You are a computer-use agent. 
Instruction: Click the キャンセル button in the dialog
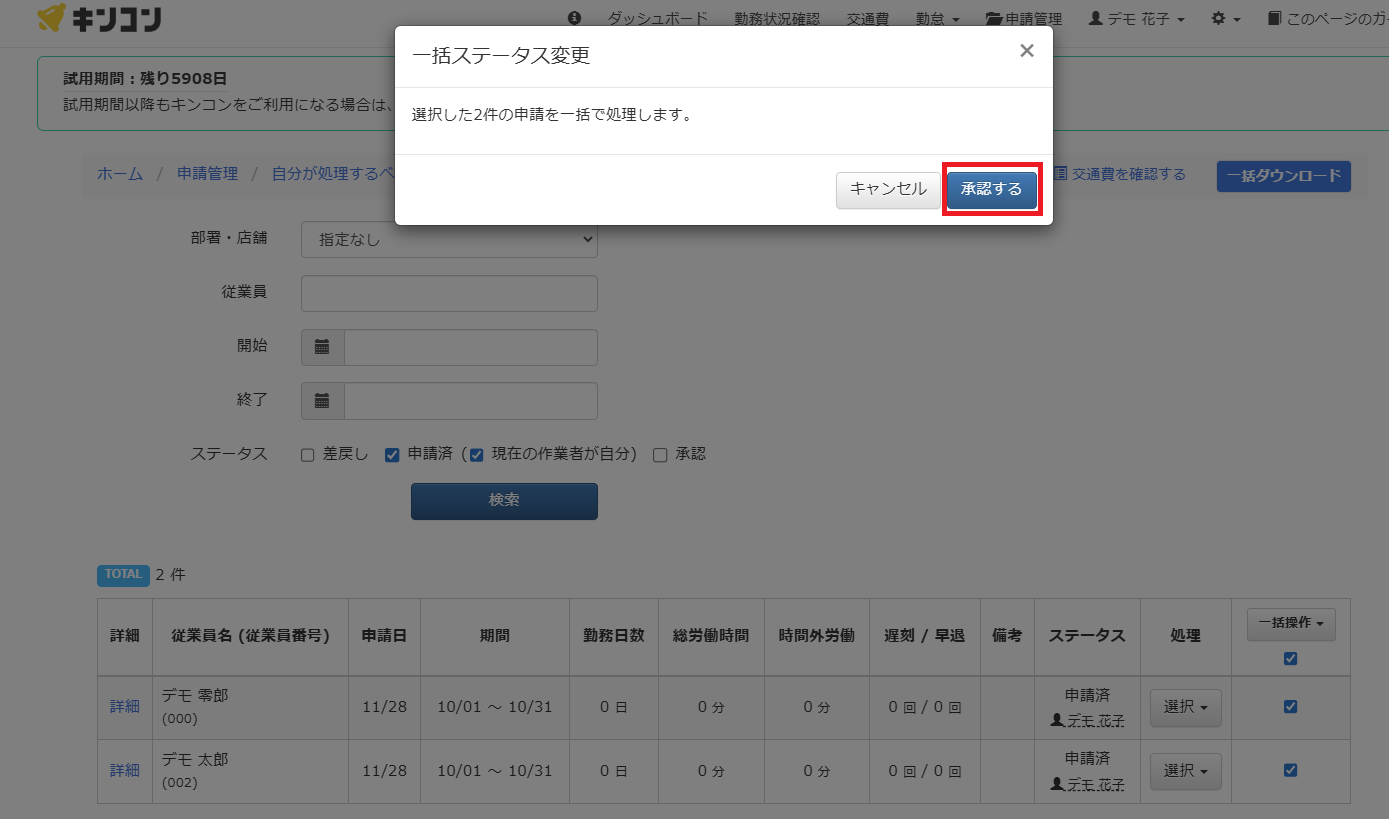tap(888, 189)
